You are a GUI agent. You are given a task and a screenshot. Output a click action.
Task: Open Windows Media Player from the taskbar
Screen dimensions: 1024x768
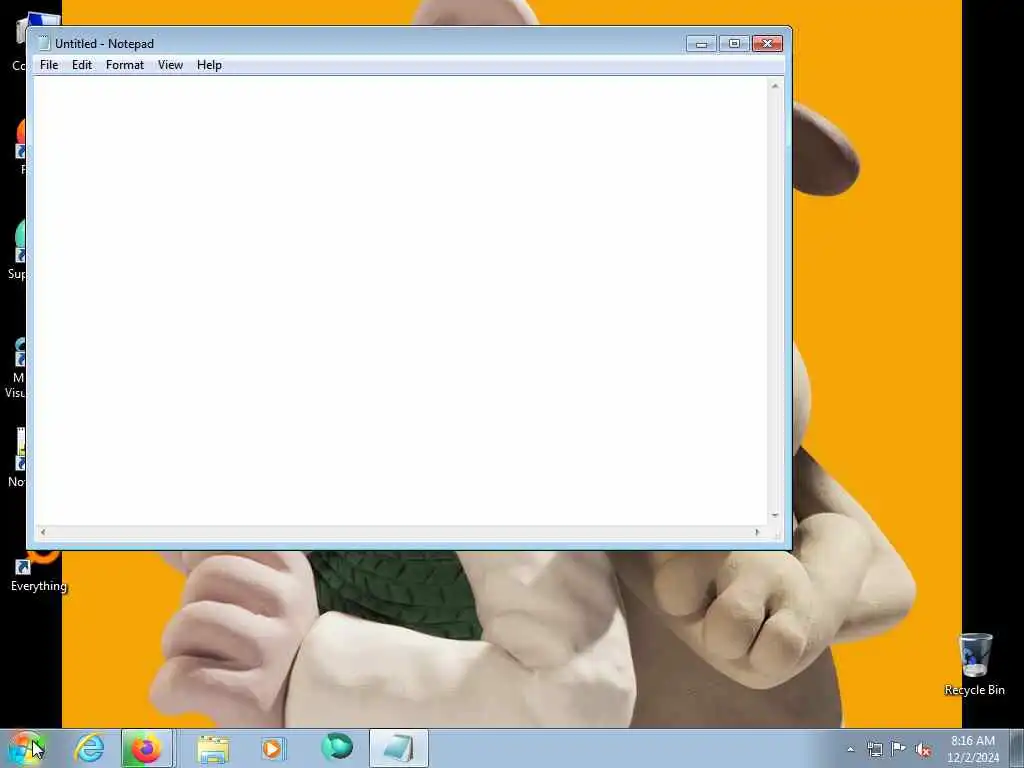coord(273,748)
